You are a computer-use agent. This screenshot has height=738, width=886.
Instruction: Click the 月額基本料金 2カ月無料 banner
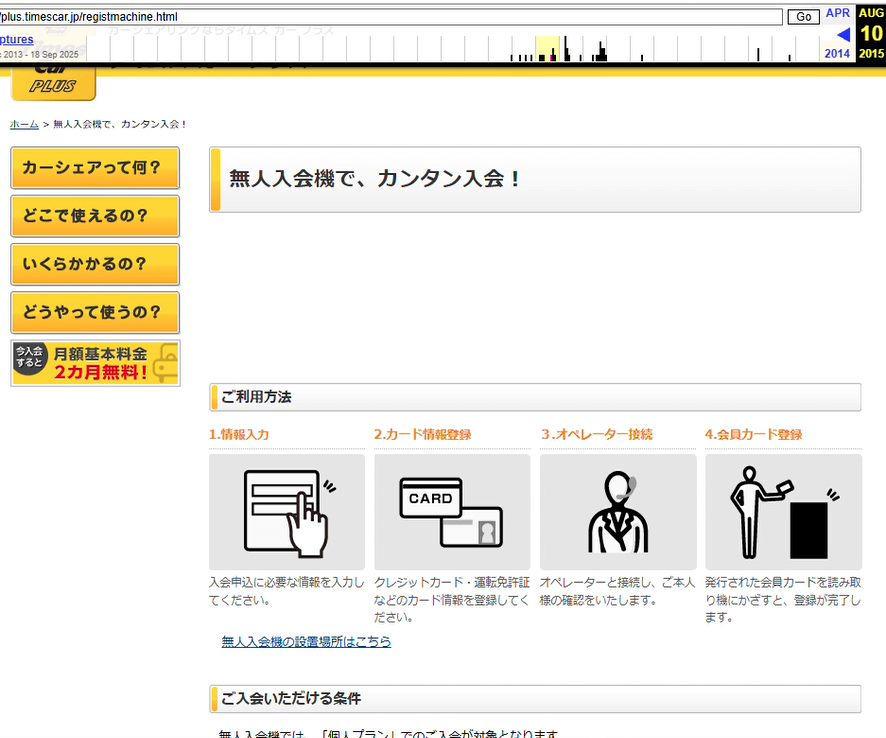(95, 363)
